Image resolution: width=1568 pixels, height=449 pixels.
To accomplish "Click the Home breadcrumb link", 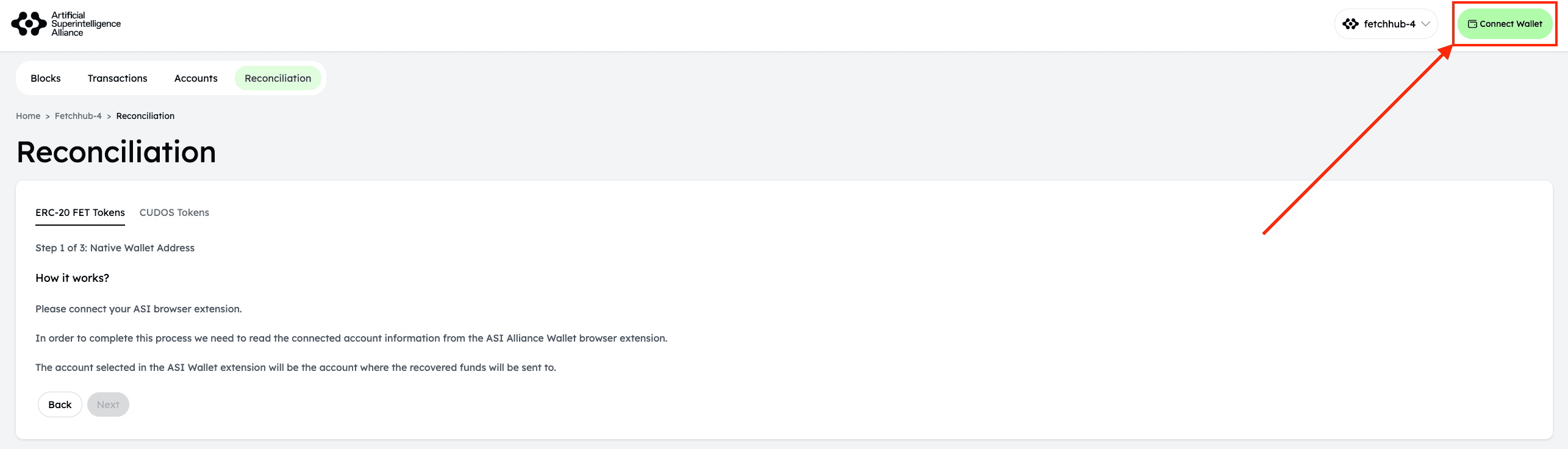I will coord(28,116).
